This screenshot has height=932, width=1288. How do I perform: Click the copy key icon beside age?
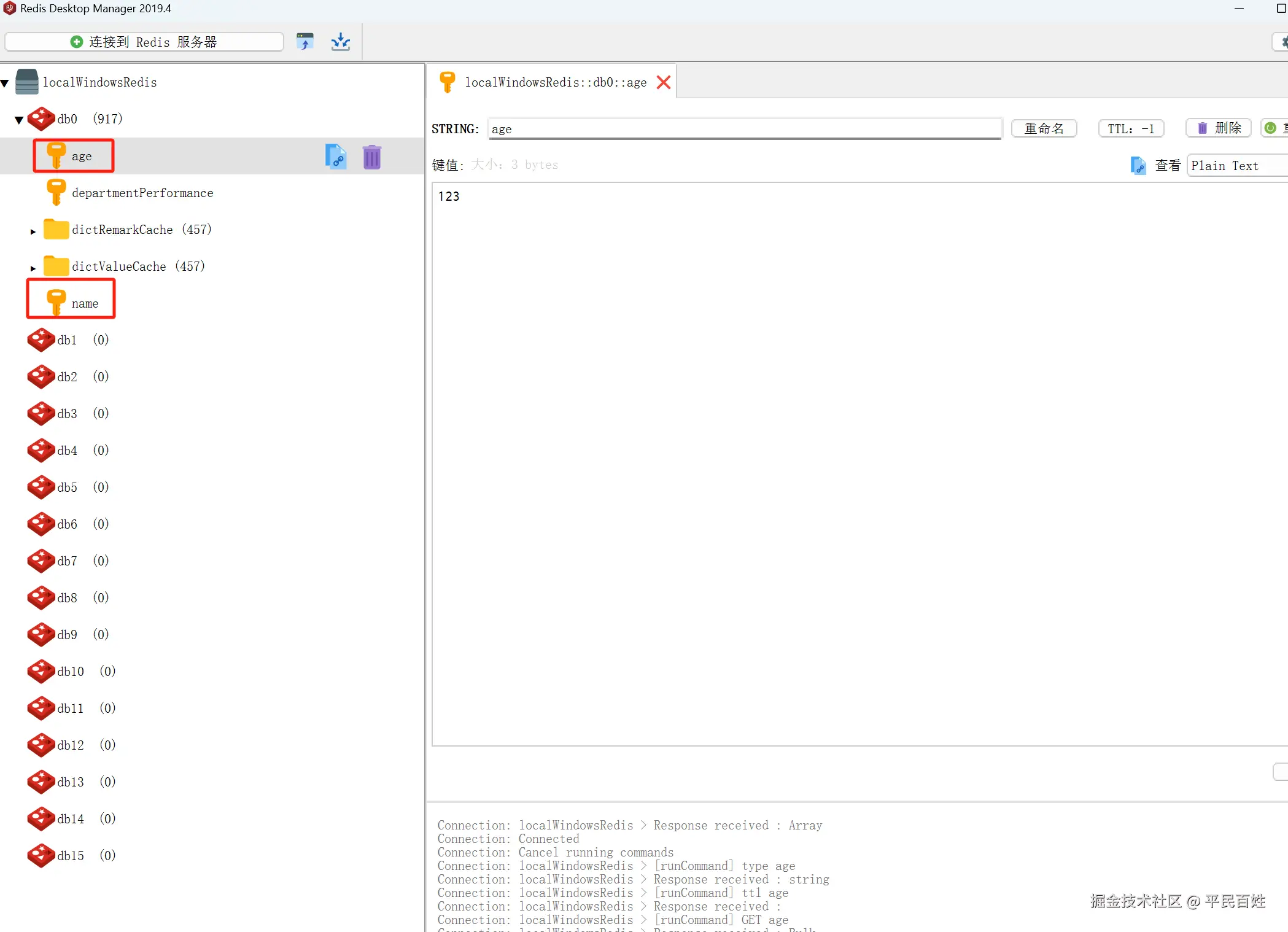pyautogui.click(x=336, y=157)
